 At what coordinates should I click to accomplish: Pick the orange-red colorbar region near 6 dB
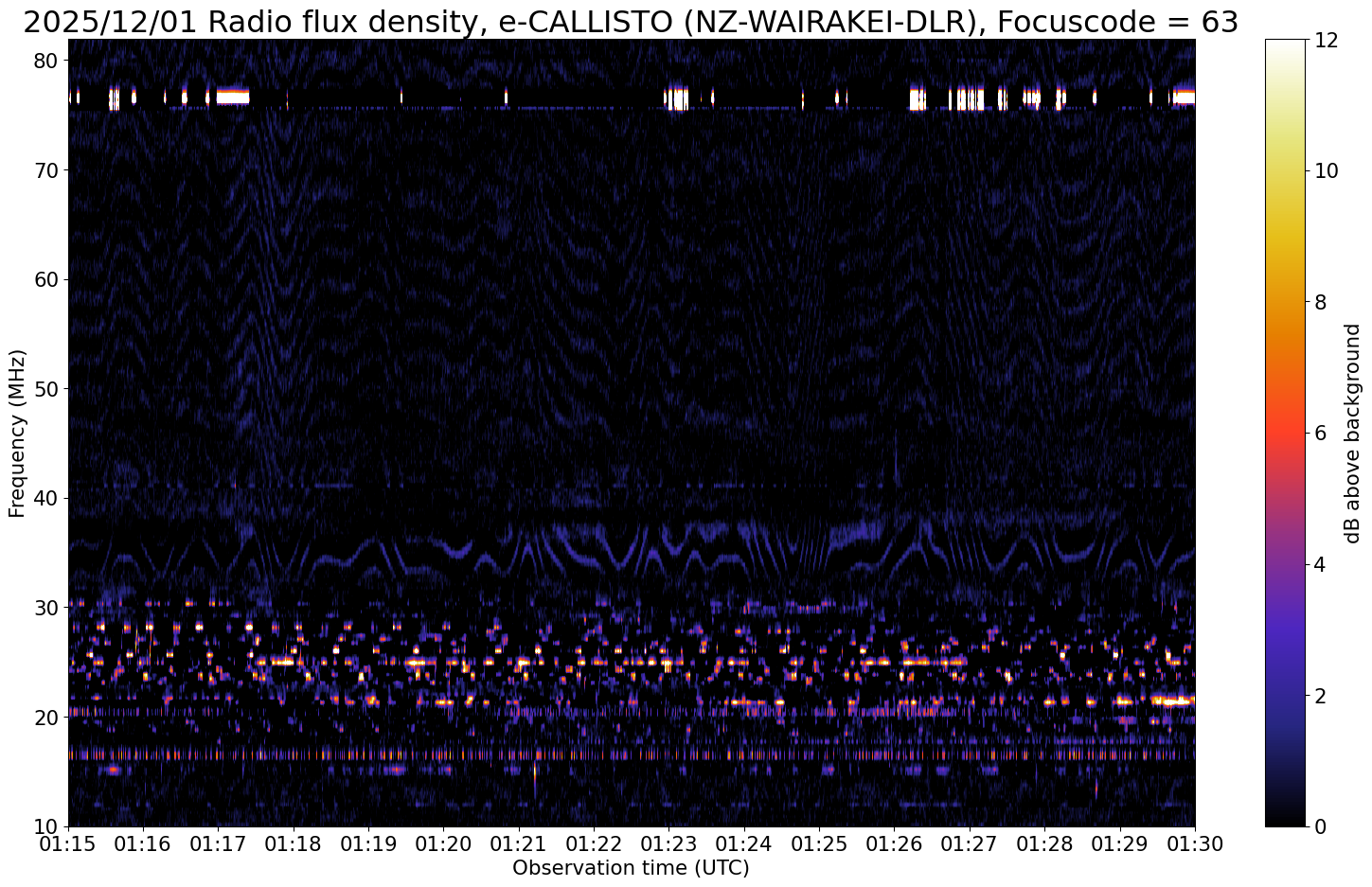pyautogui.click(x=1284, y=433)
